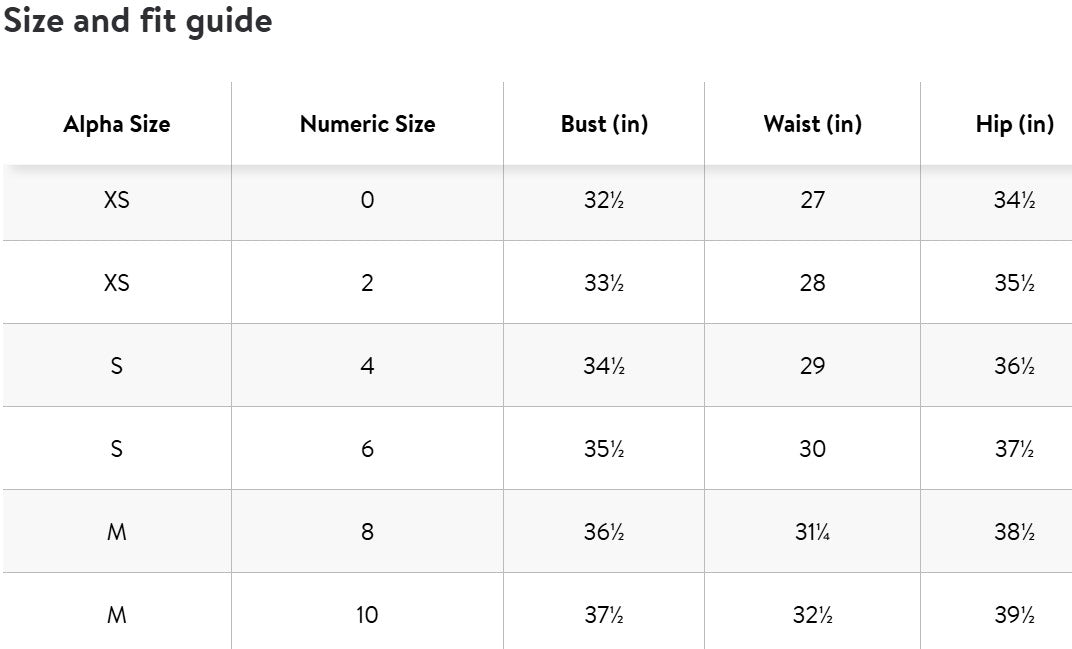1072x649 pixels.
Task: Select the Waist (in) column header
Action: click(x=812, y=124)
